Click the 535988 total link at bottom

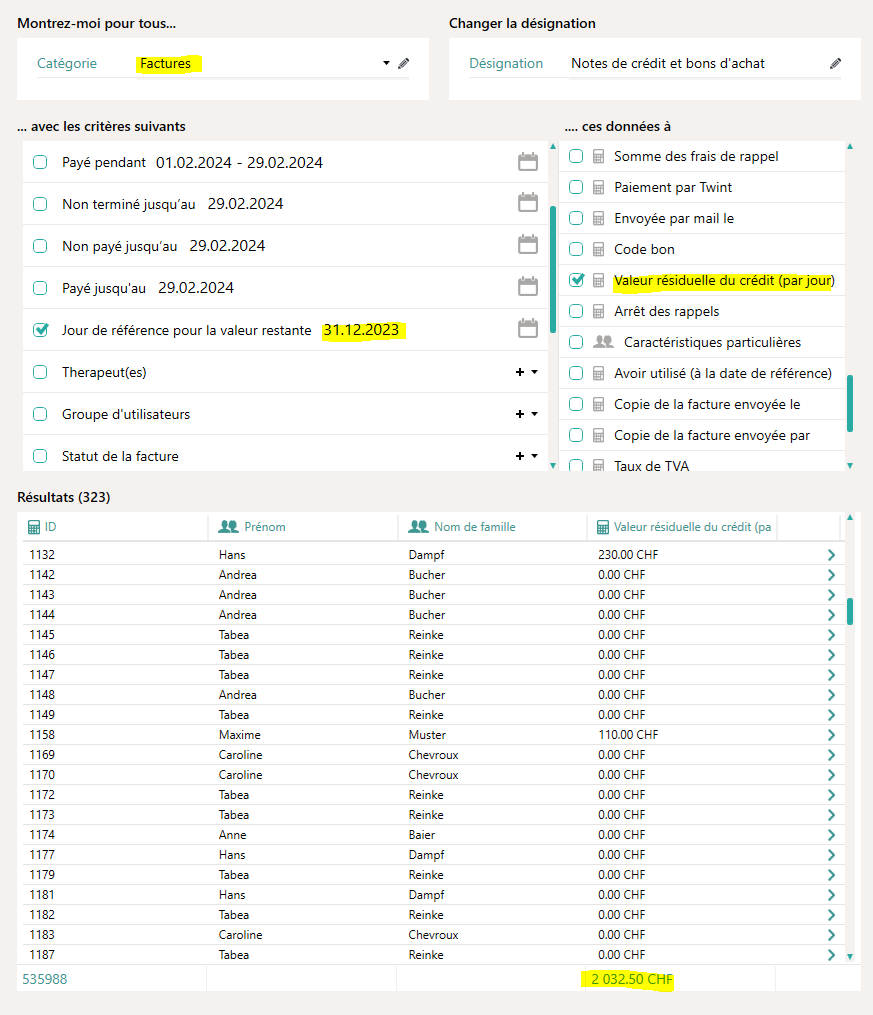(x=45, y=979)
